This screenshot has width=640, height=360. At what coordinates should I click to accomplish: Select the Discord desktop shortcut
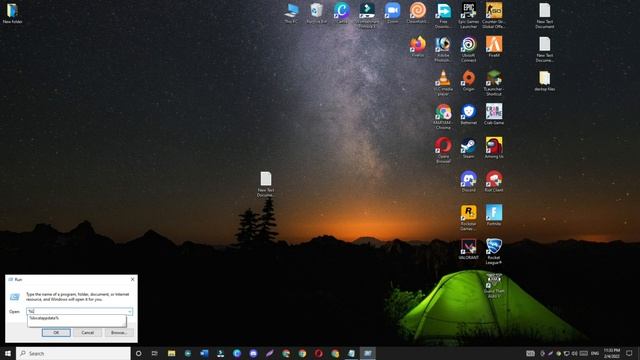point(469,182)
